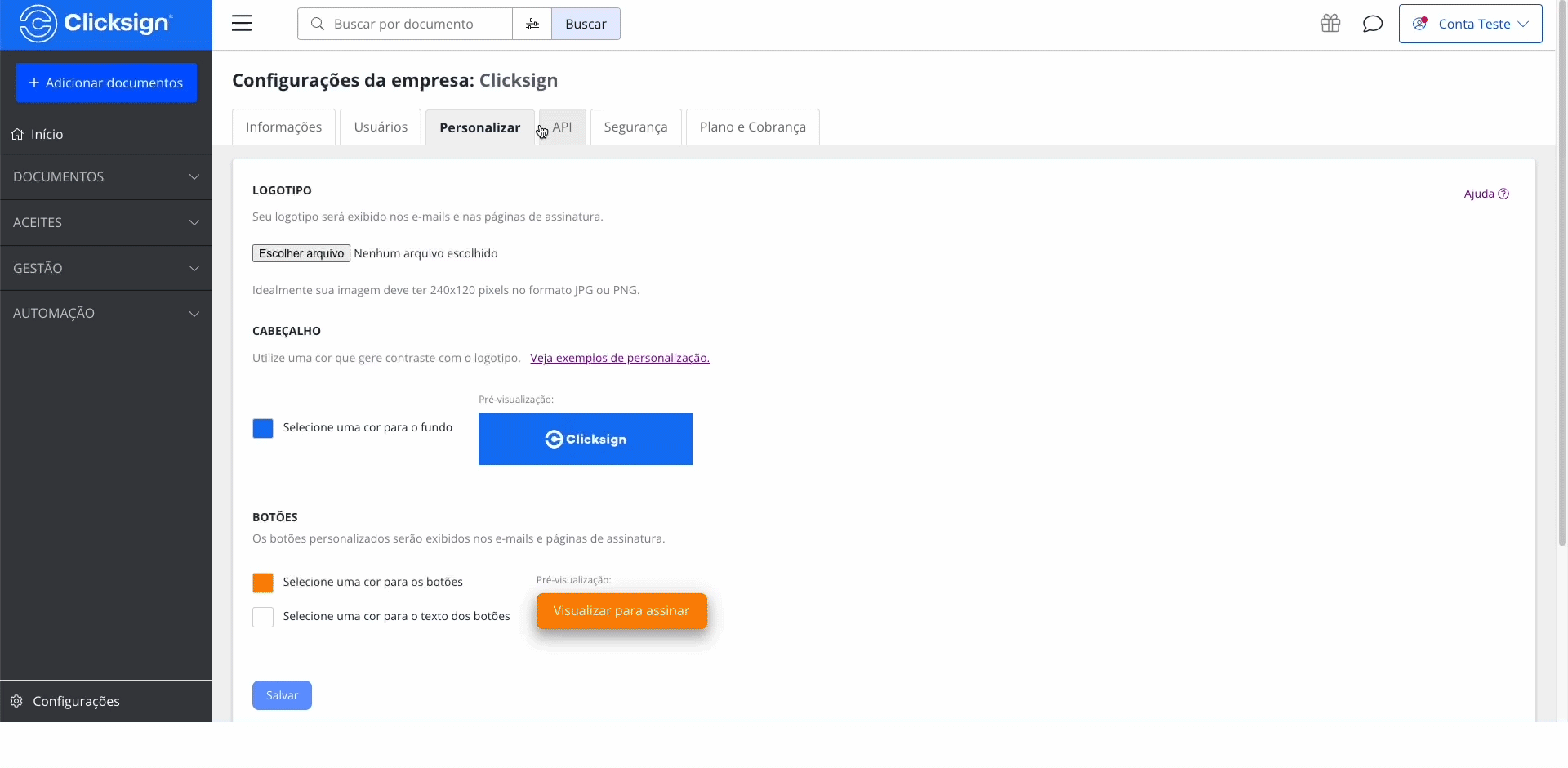Expand the DOCUMENTOS sidebar section
Viewport: 1568px width, 768px height.
[x=106, y=176]
